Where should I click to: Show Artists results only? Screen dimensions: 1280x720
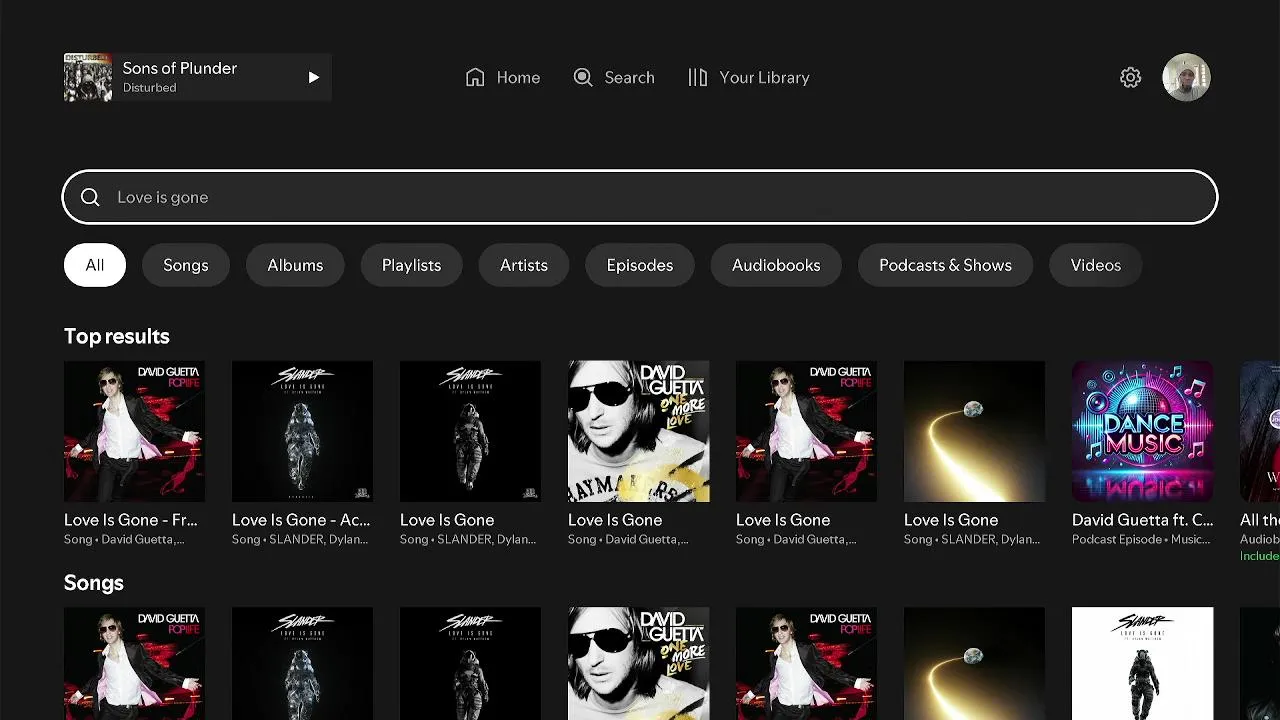pos(524,265)
